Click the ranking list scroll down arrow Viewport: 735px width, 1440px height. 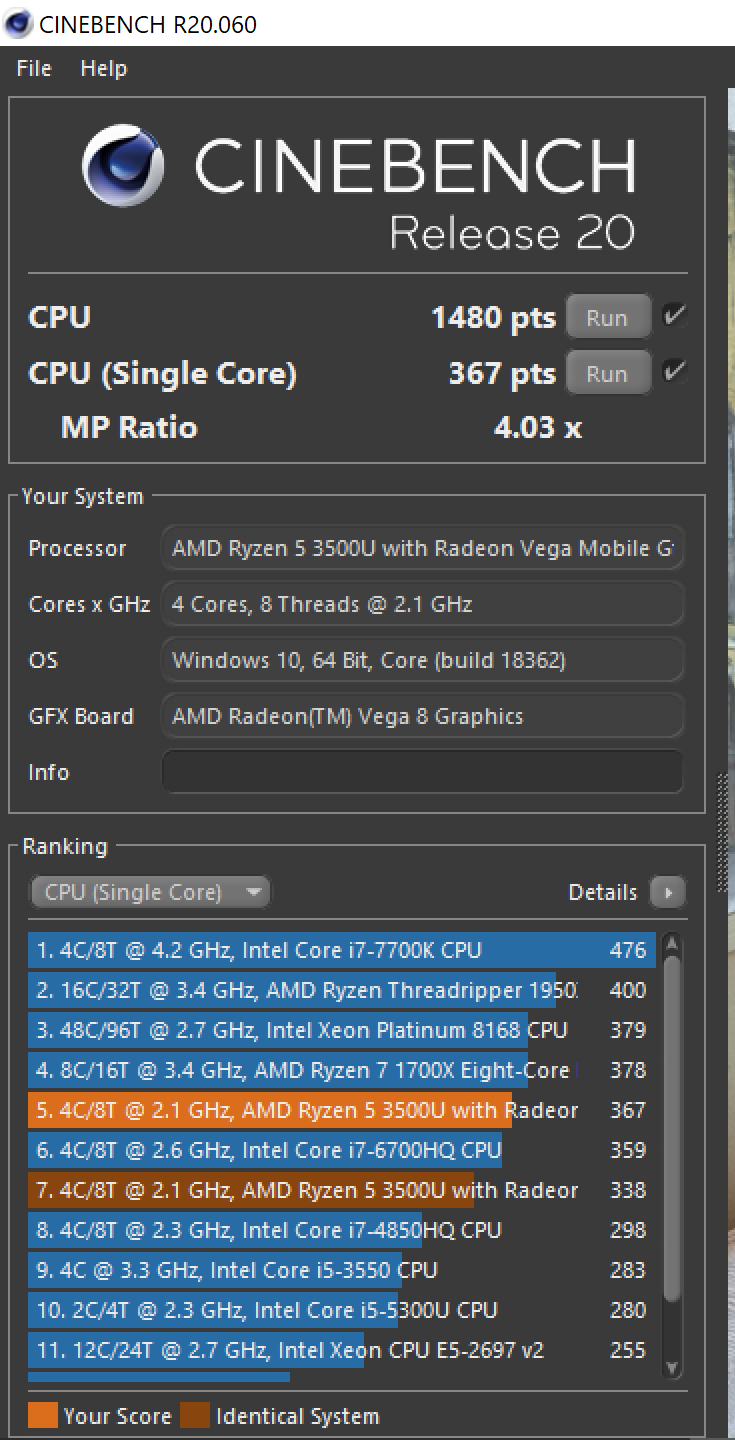click(672, 1367)
